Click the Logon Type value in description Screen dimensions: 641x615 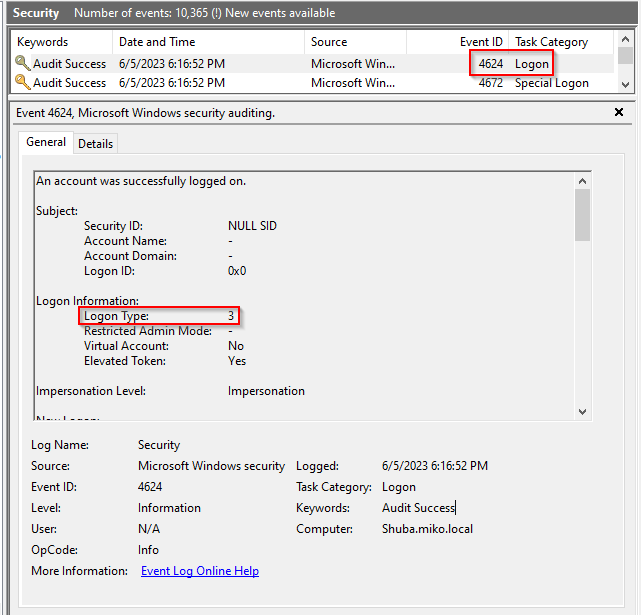(231, 316)
